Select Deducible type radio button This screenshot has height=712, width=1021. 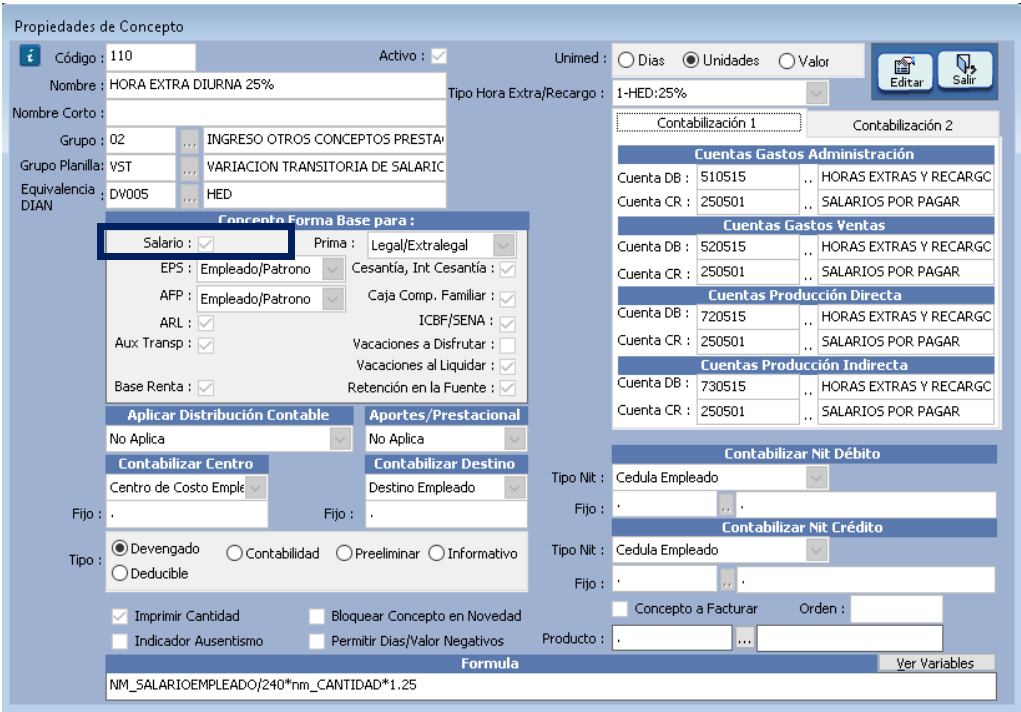pyautogui.click(x=119, y=573)
